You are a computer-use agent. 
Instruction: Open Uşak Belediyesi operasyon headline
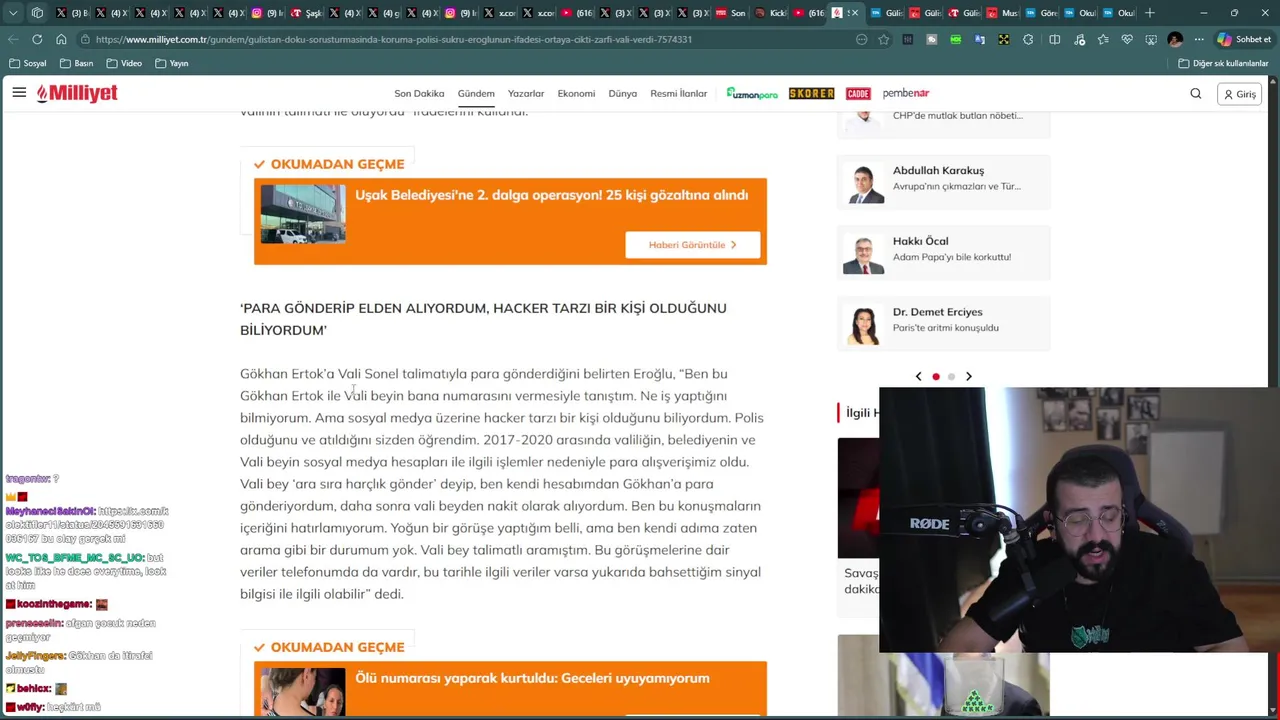(551, 195)
